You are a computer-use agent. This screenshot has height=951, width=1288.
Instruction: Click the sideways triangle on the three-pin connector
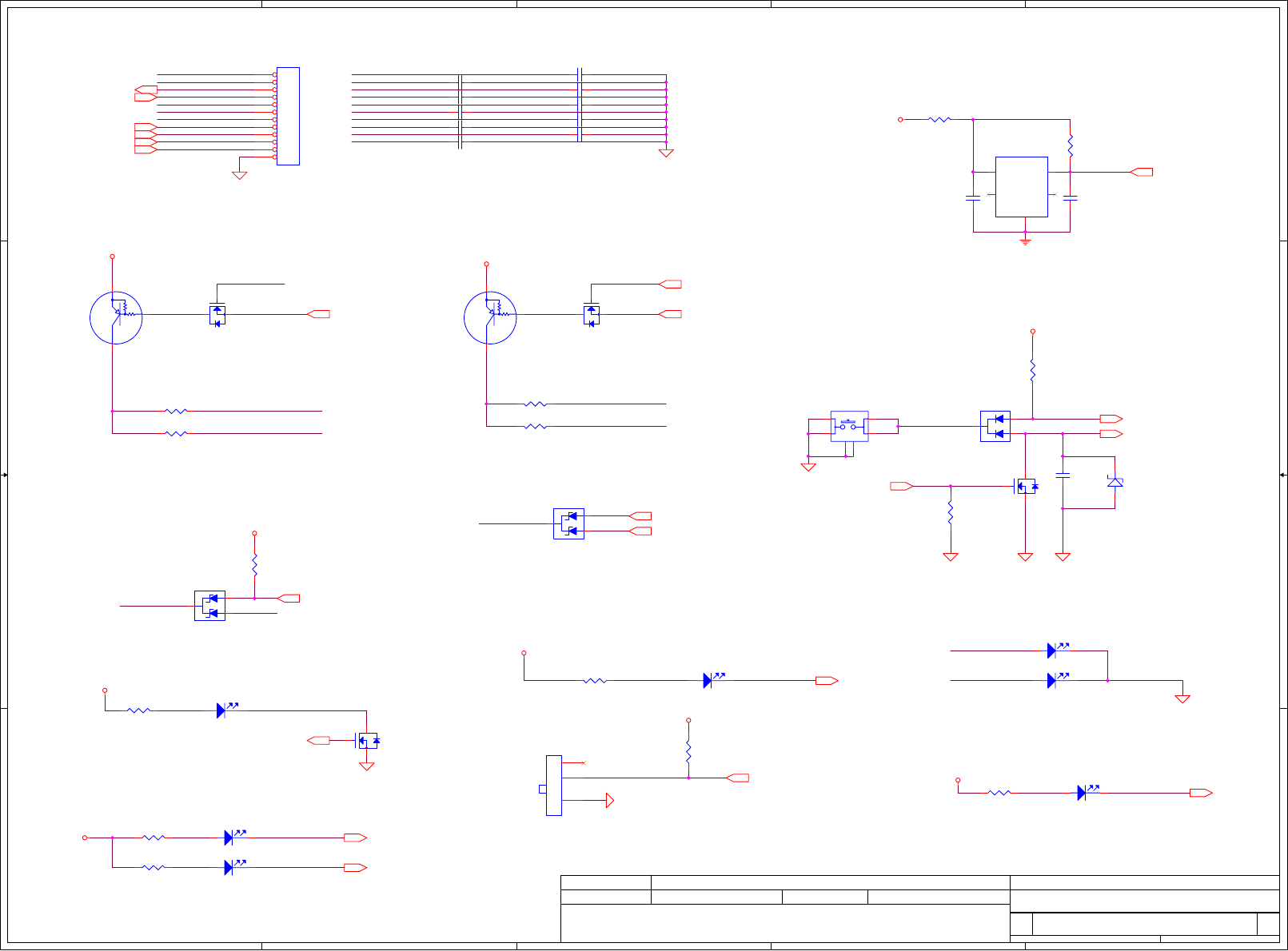point(610,800)
